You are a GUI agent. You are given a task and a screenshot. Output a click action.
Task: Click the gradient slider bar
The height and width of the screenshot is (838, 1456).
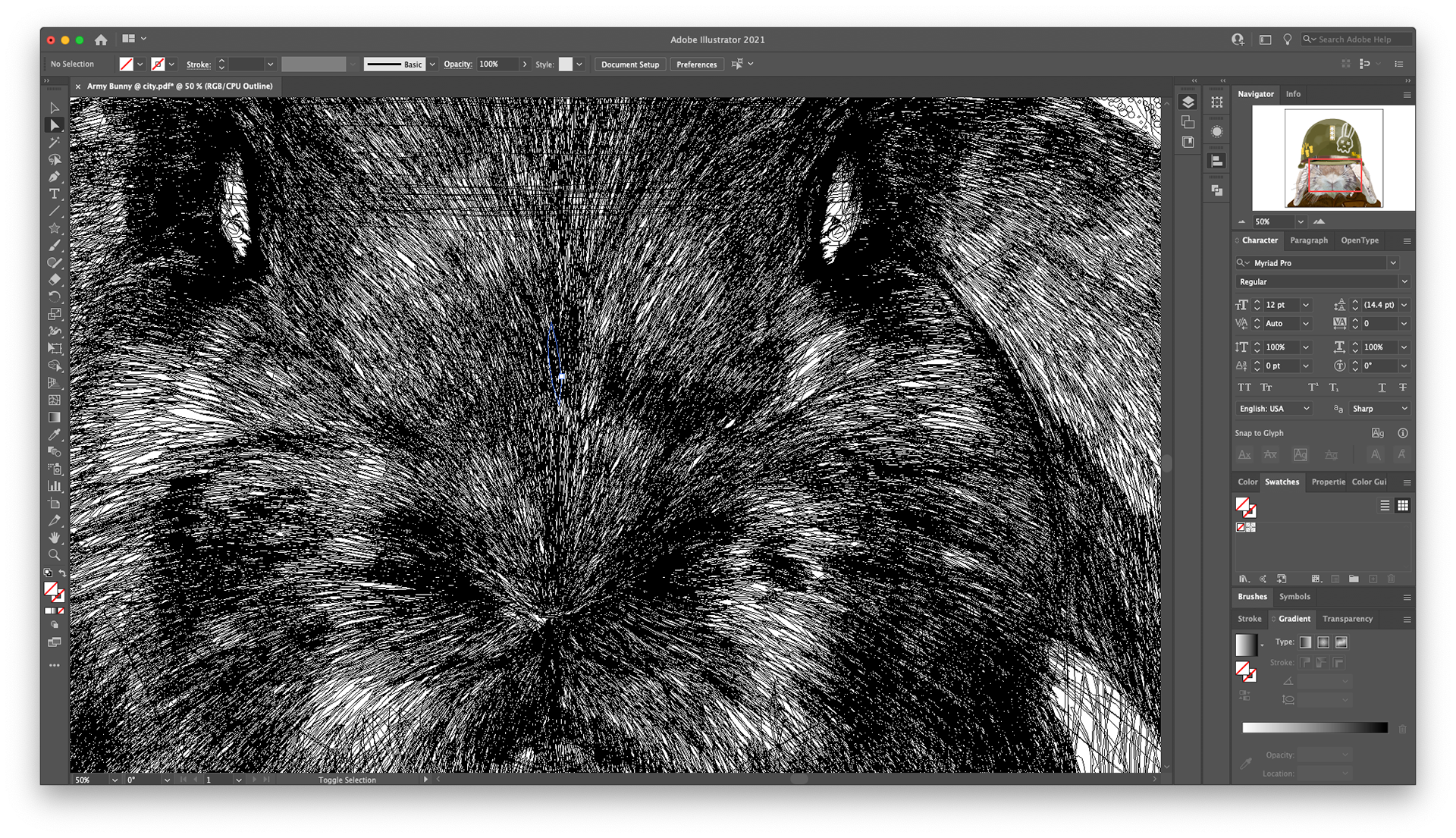1315,728
